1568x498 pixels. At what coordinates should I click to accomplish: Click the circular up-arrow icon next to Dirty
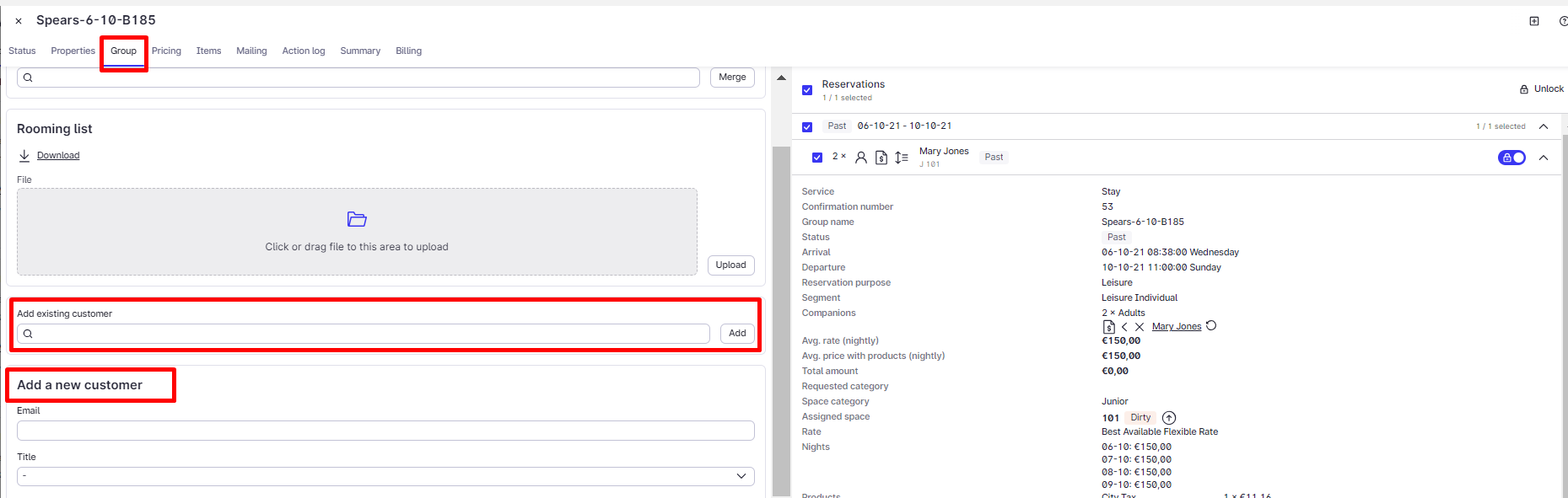[x=1169, y=418]
